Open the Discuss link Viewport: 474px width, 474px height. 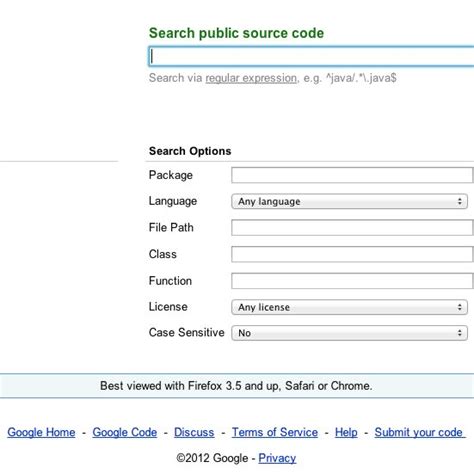click(x=194, y=432)
